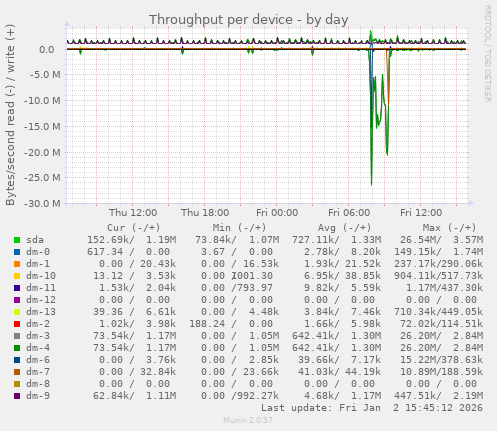Click the '-15.0 M' y-axis label
497x431 pixels.
click(x=42, y=126)
